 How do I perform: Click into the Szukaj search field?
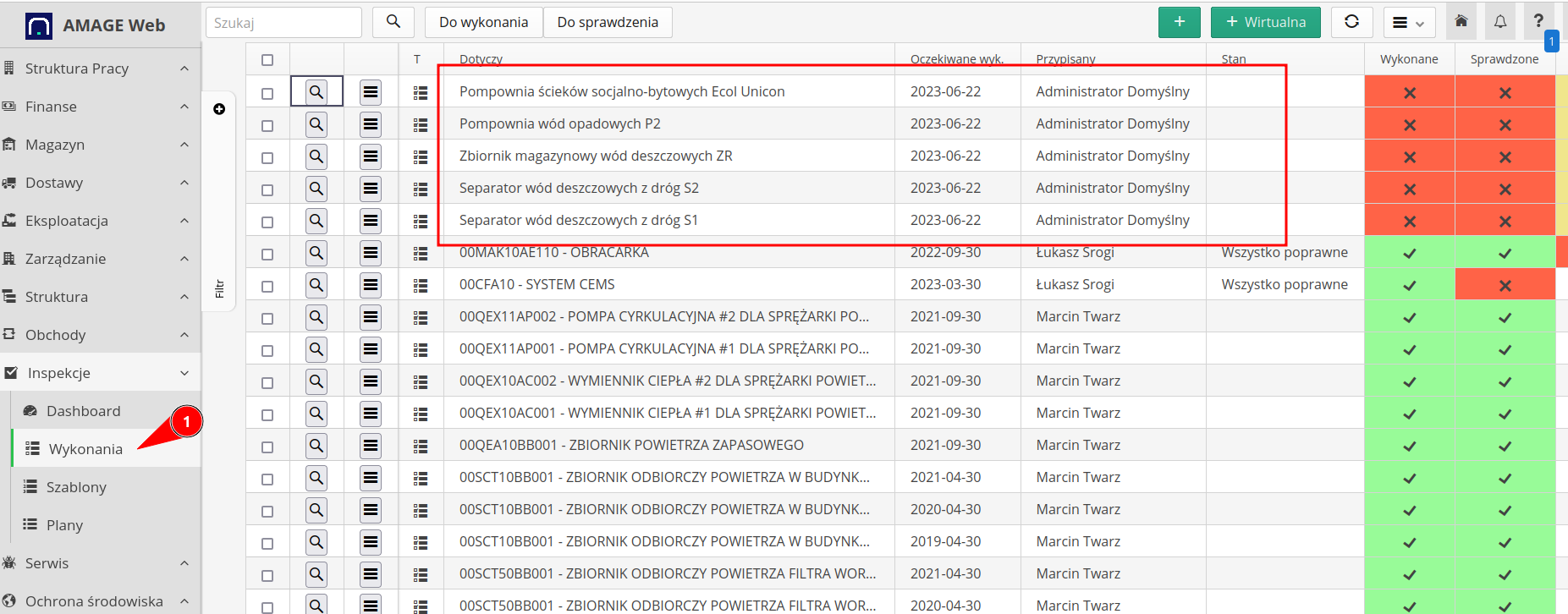[283, 23]
